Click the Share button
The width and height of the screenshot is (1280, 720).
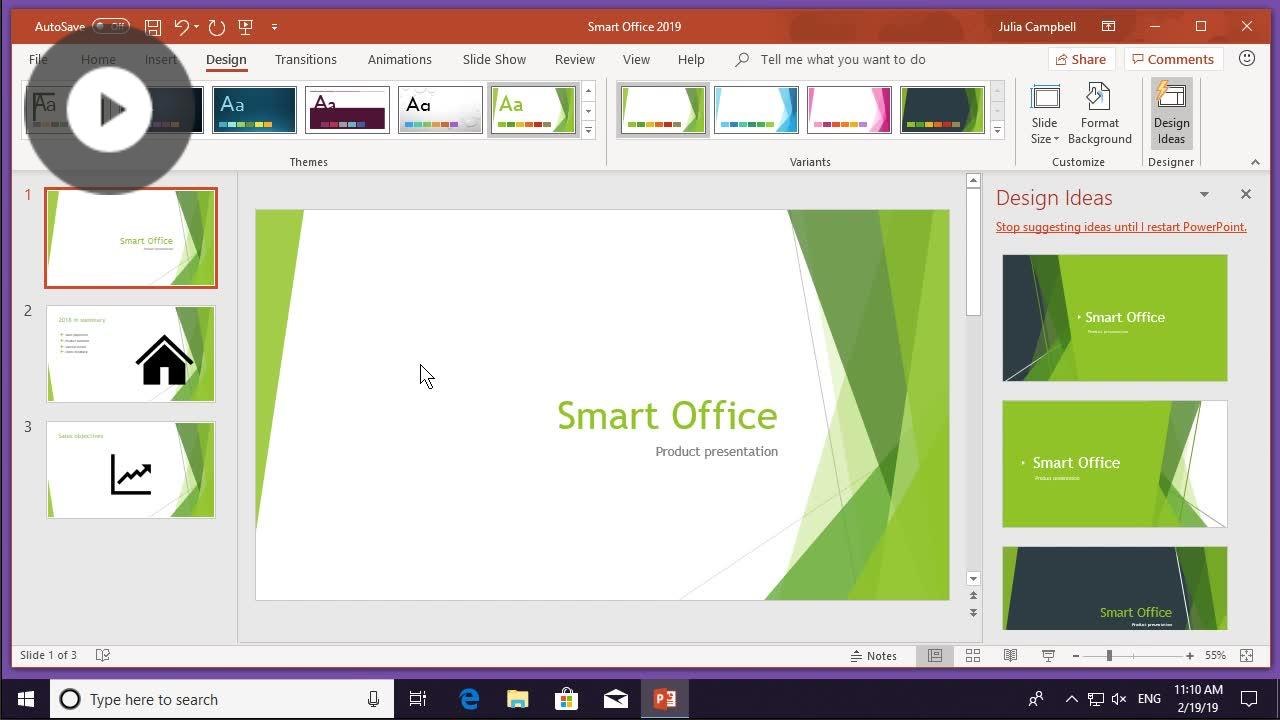click(1079, 60)
